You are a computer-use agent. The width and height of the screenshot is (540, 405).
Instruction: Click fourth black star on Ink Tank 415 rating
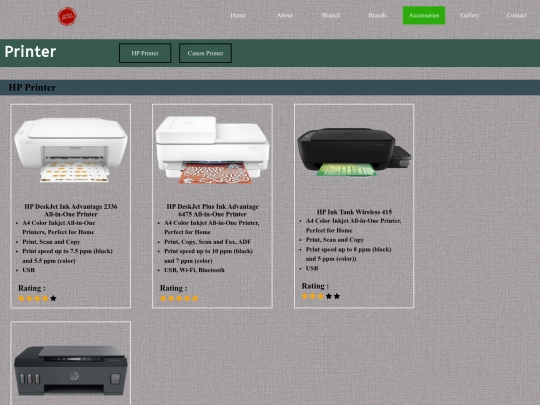[329, 296]
